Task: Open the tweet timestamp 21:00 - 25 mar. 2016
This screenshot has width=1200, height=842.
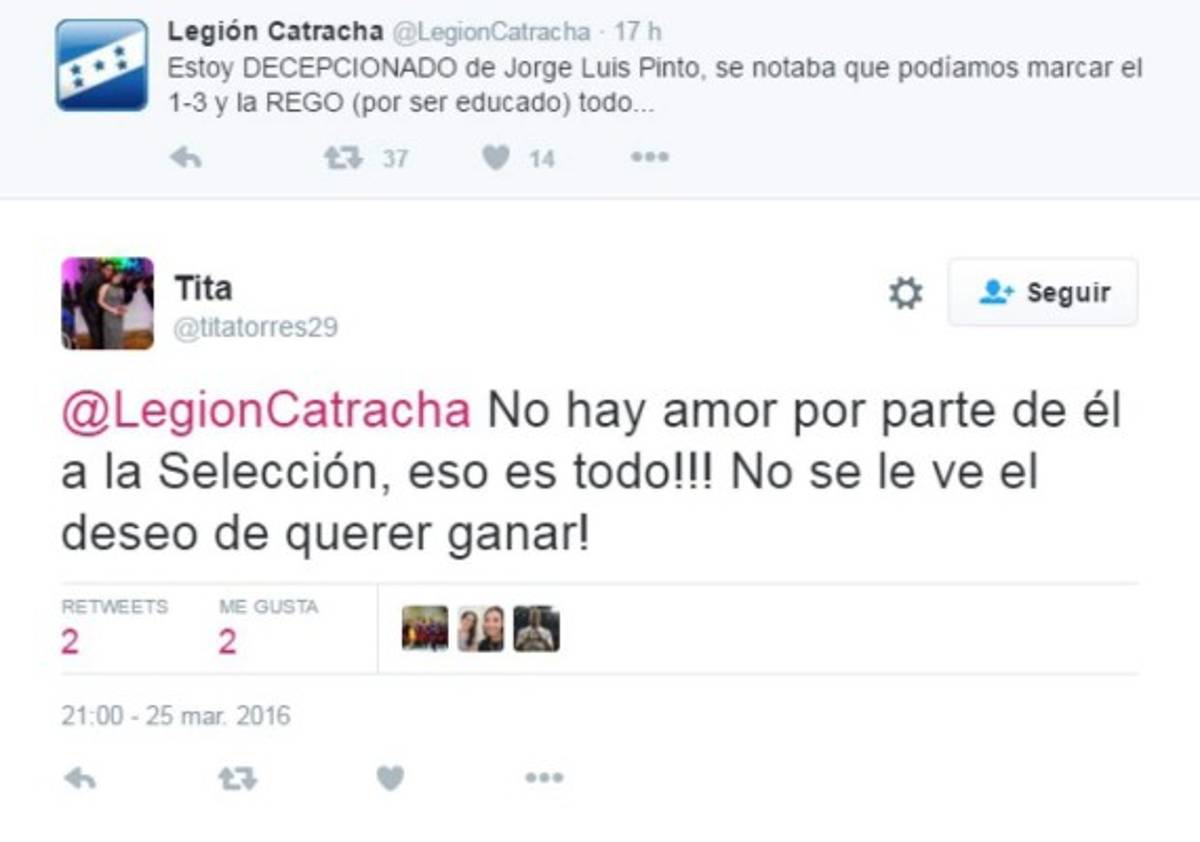Action: click(x=176, y=716)
